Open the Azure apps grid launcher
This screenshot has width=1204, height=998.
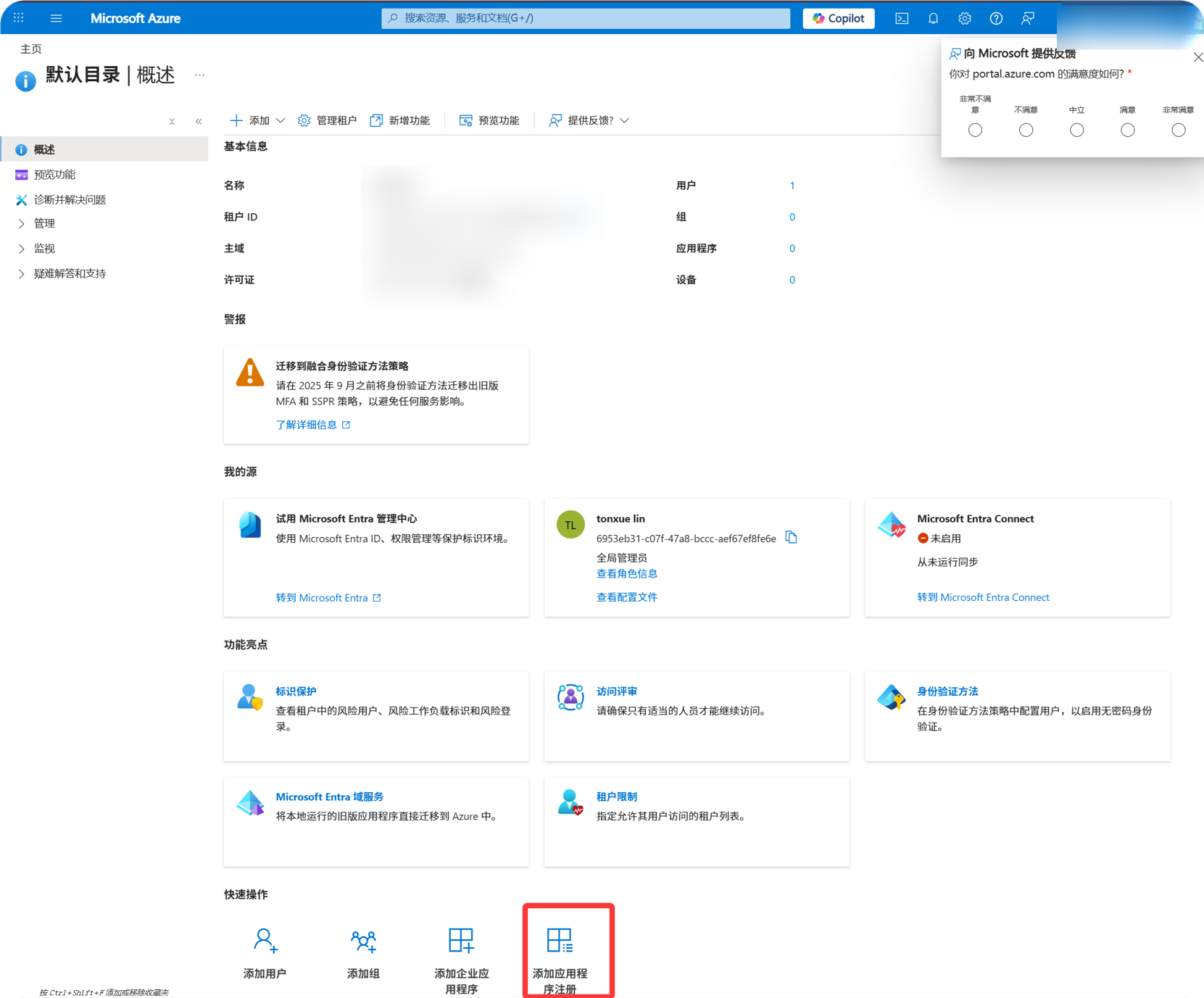pos(19,18)
